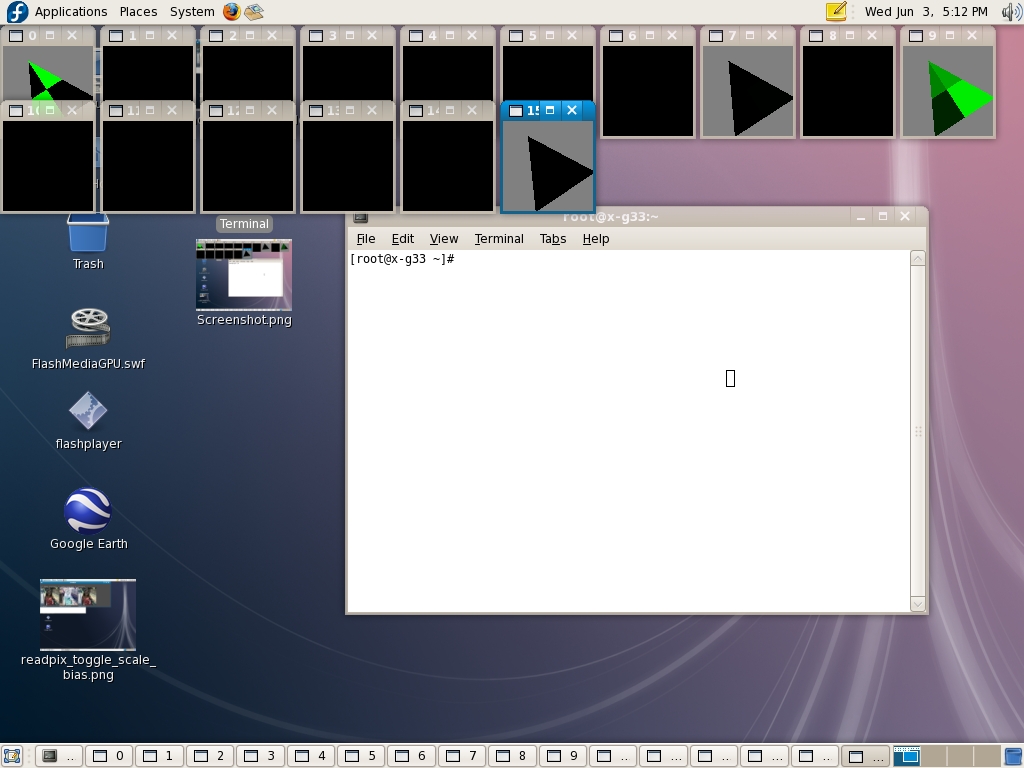Open the Terminal's Edit menu

click(x=402, y=239)
